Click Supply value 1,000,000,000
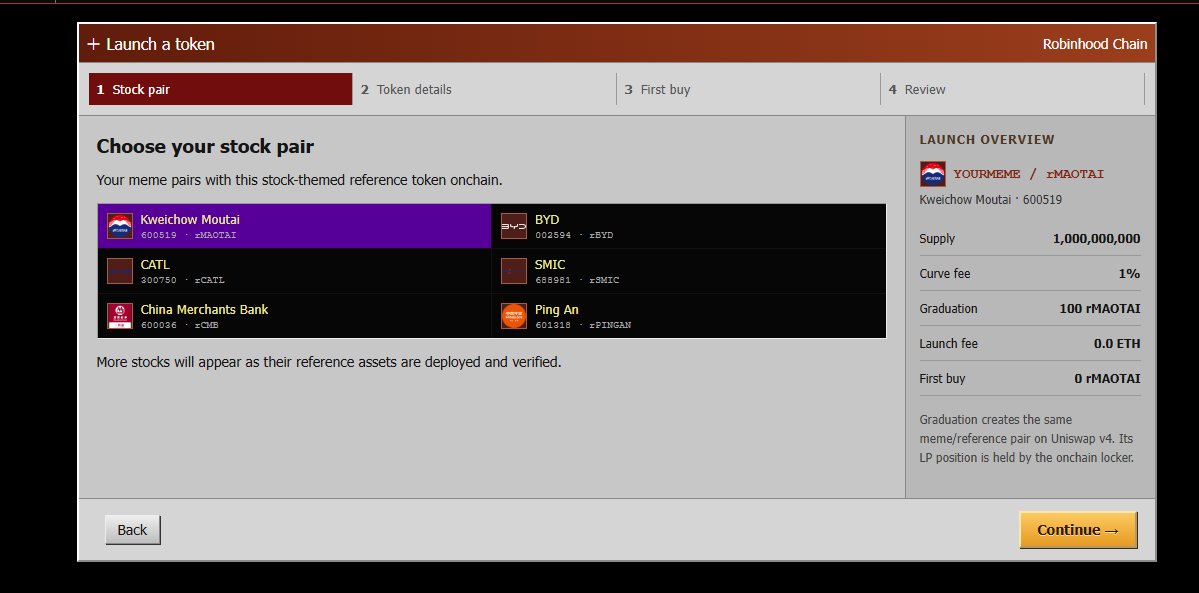 [x=1097, y=239]
